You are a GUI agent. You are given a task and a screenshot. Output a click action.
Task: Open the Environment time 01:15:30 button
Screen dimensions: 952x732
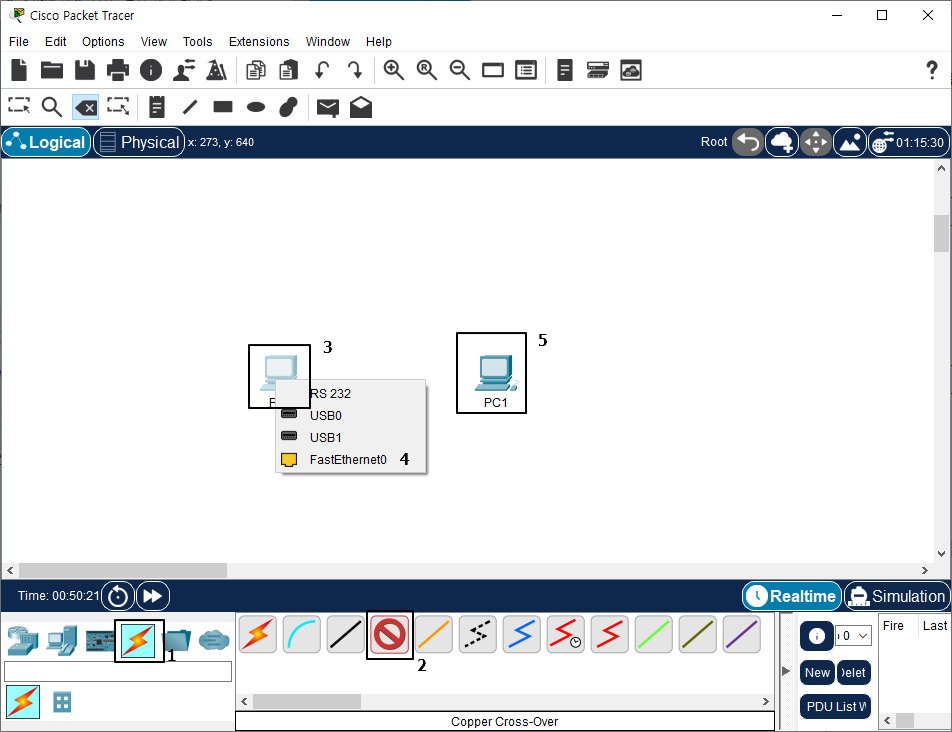pyautogui.click(x=909, y=142)
